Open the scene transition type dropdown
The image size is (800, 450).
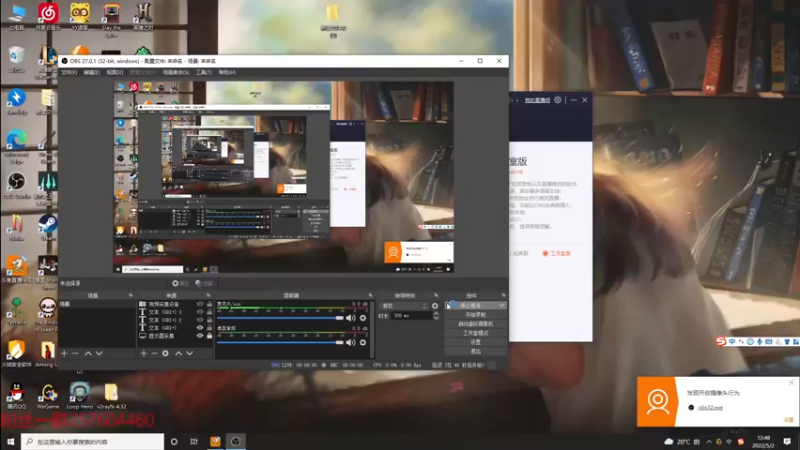(404, 306)
